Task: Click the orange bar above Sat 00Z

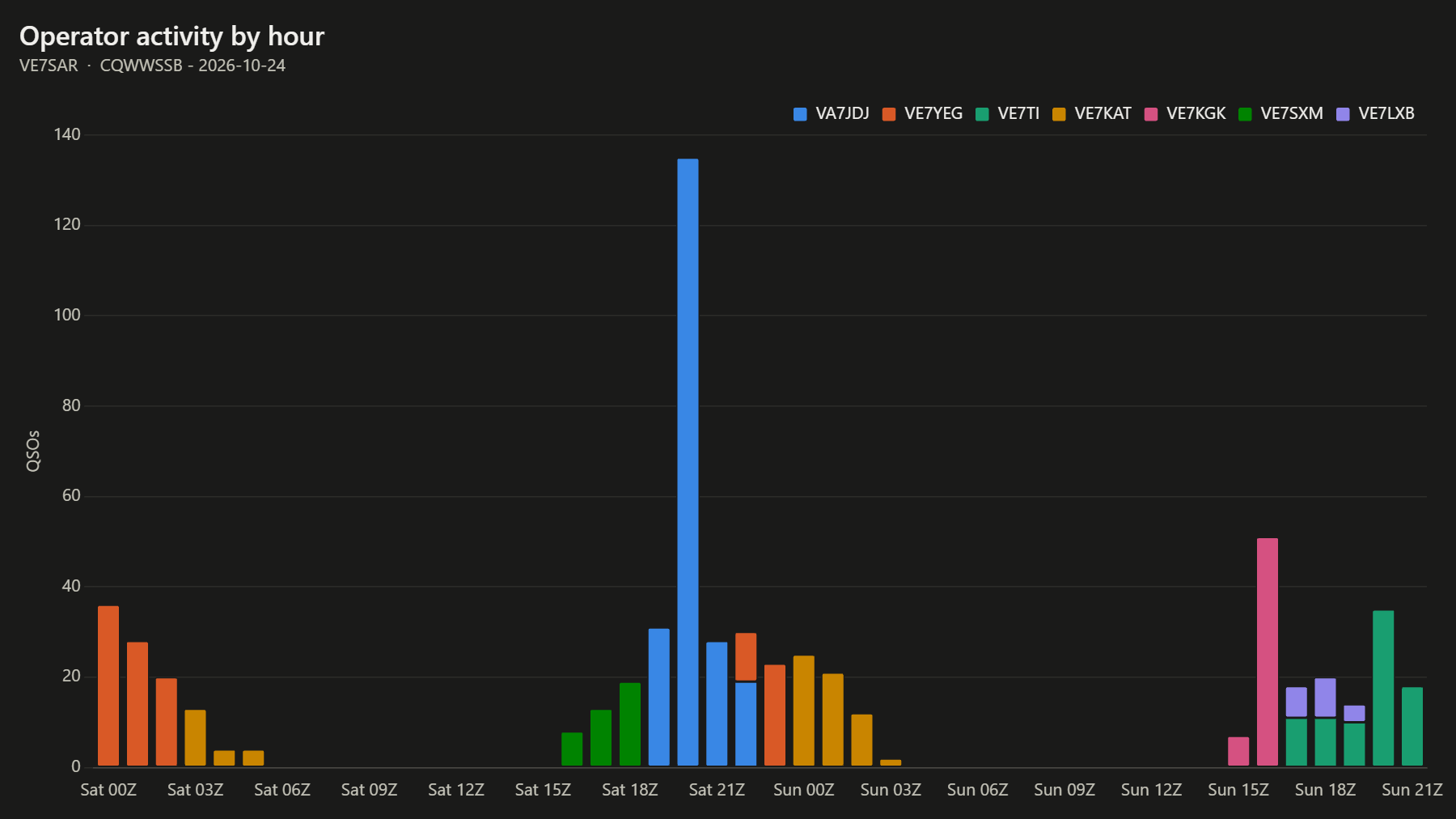Action: coord(108,685)
